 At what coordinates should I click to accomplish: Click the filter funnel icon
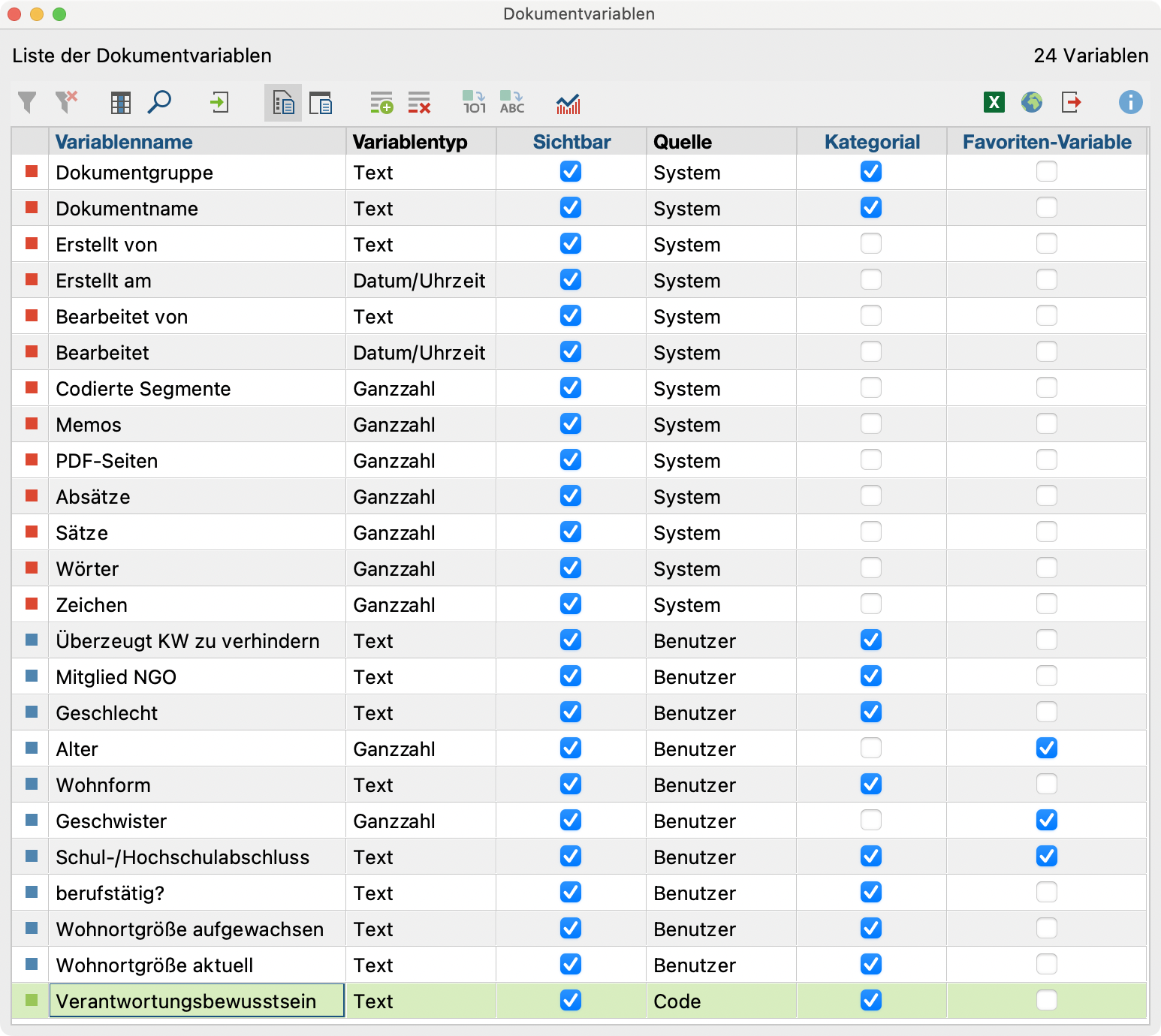(27, 103)
